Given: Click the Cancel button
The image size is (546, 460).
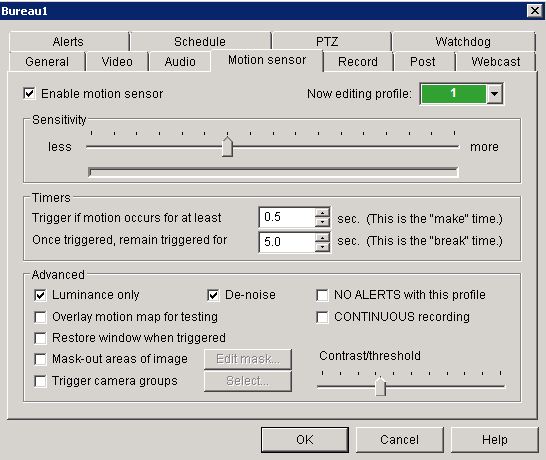Looking at the screenshot, I should pos(399,440).
